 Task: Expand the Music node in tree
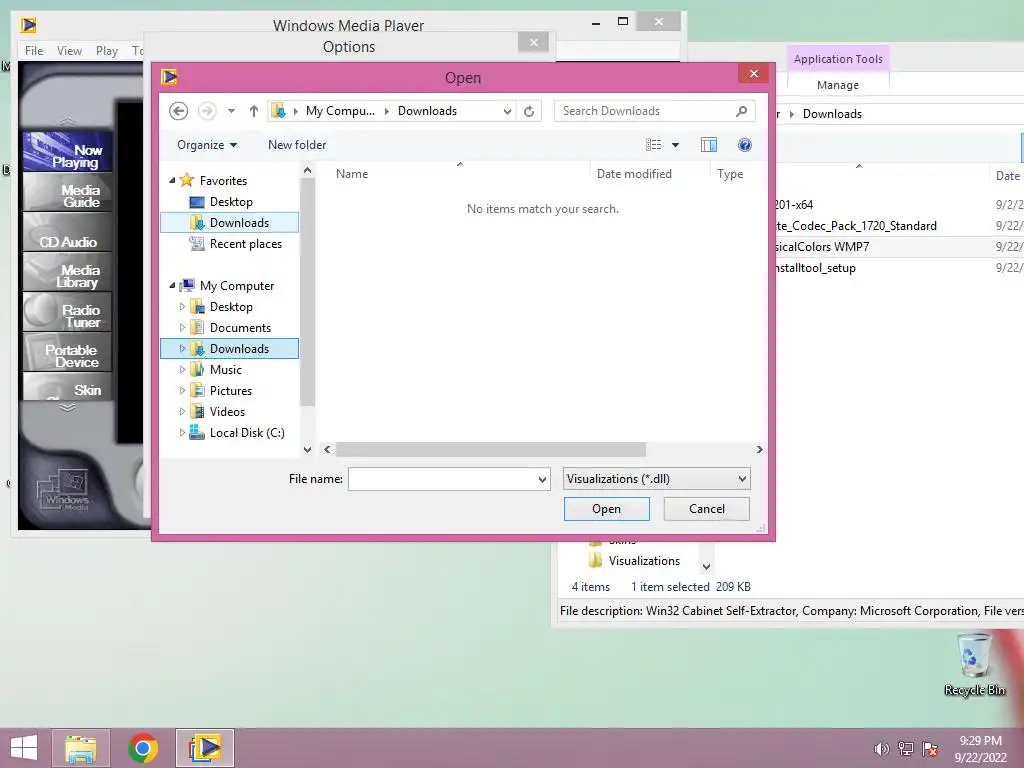(x=182, y=370)
